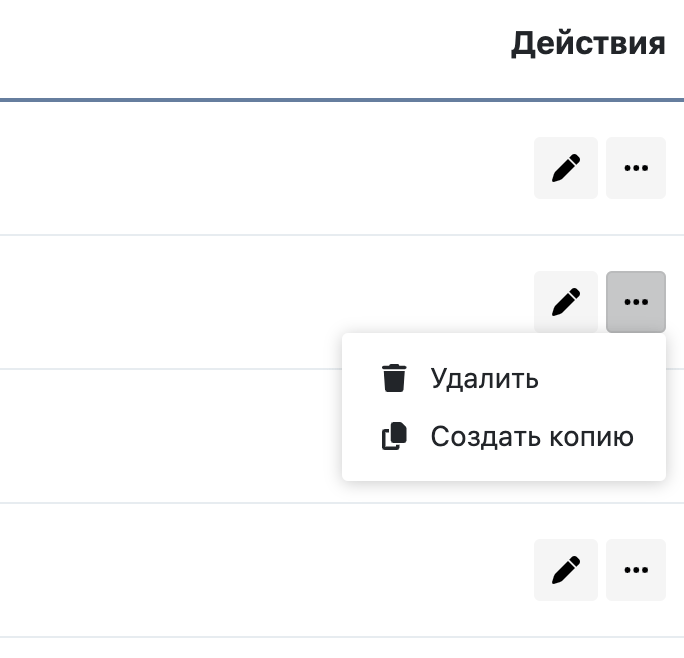Click the "Действия" column header
The image size is (684, 658).
point(588,44)
